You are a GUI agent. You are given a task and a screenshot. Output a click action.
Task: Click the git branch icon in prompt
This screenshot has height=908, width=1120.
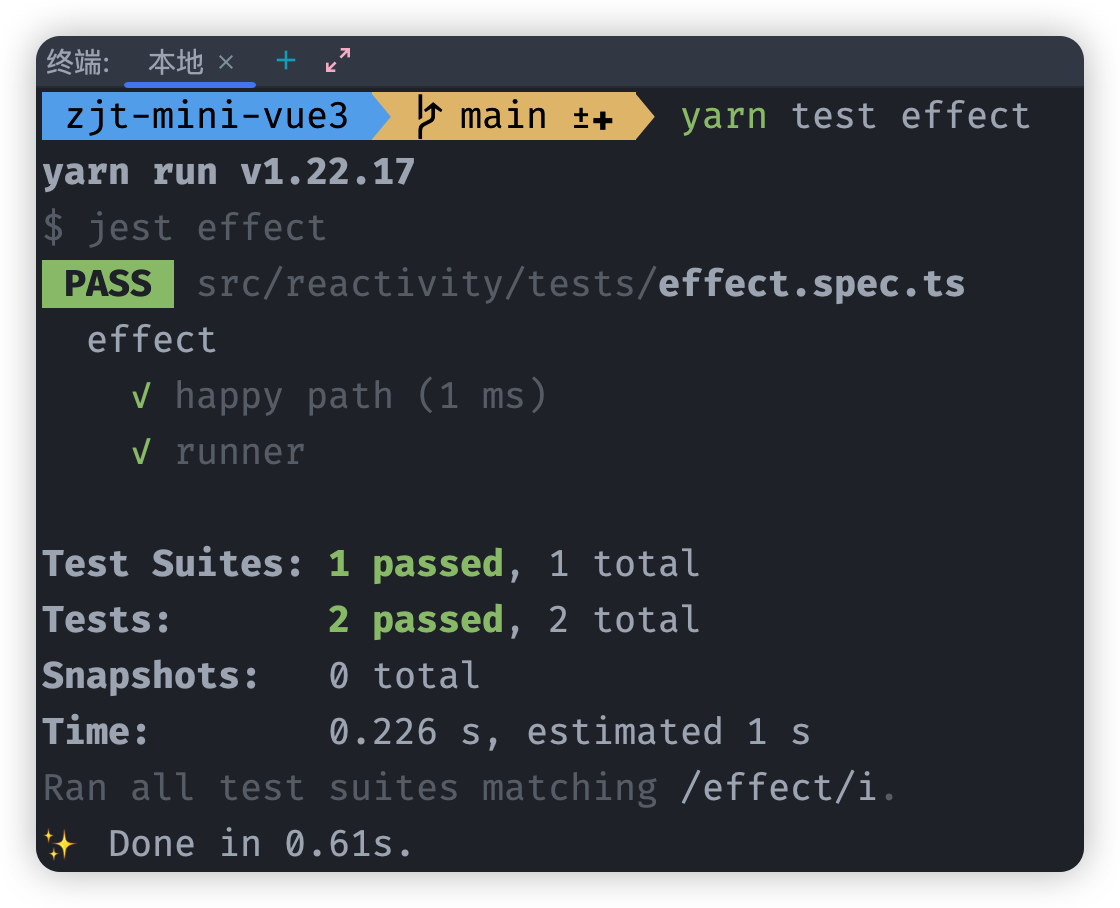click(429, 116)
